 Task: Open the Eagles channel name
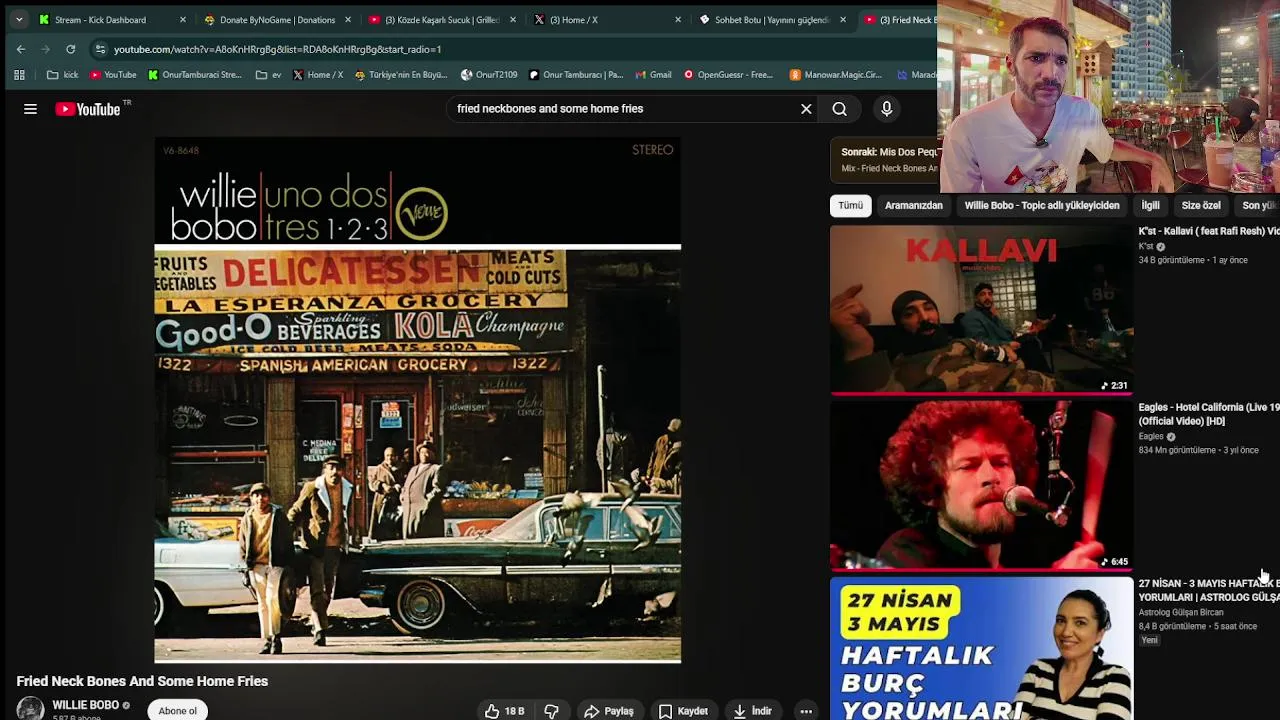1151,436
